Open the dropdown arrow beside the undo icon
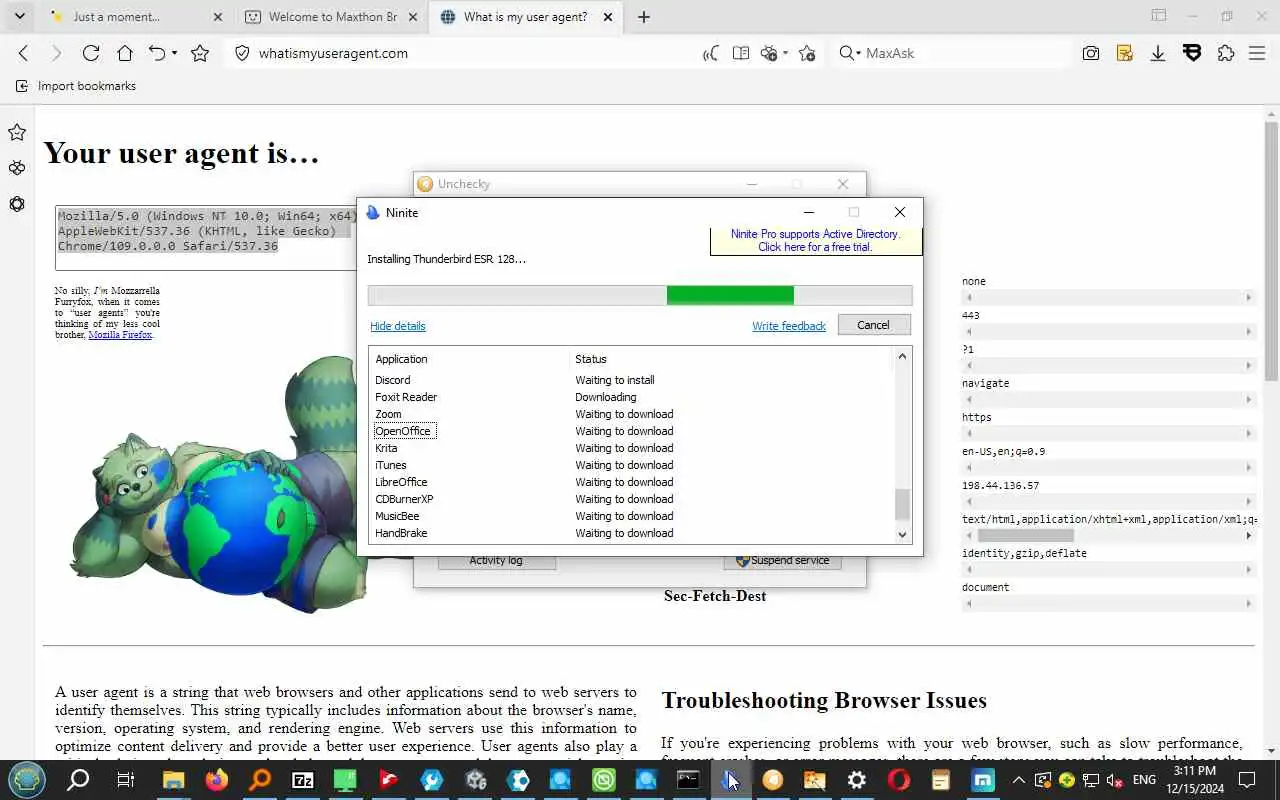Viewport: 1280px width, 800px height. tap(174, 53)
